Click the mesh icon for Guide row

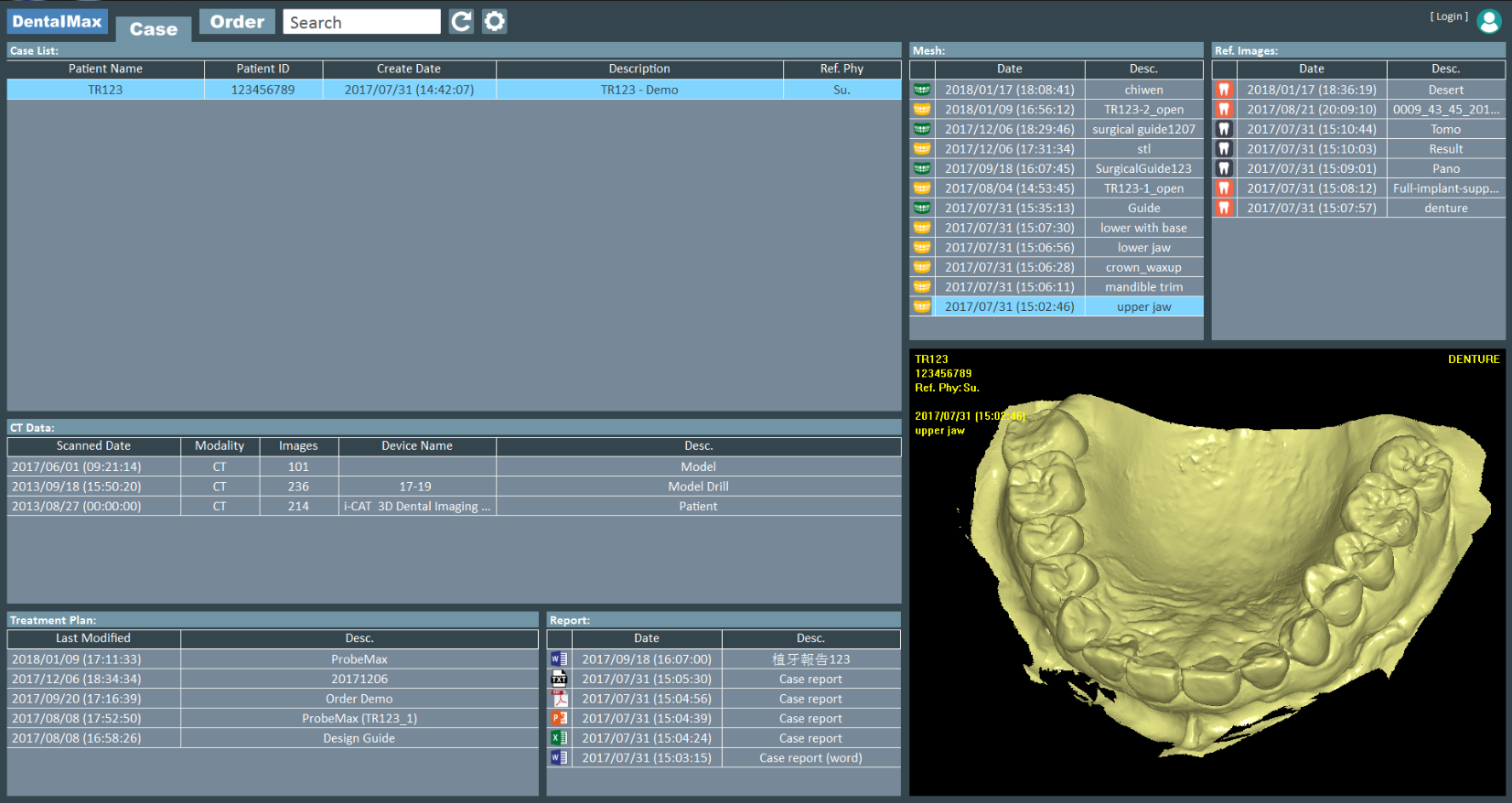click(922, 209)
